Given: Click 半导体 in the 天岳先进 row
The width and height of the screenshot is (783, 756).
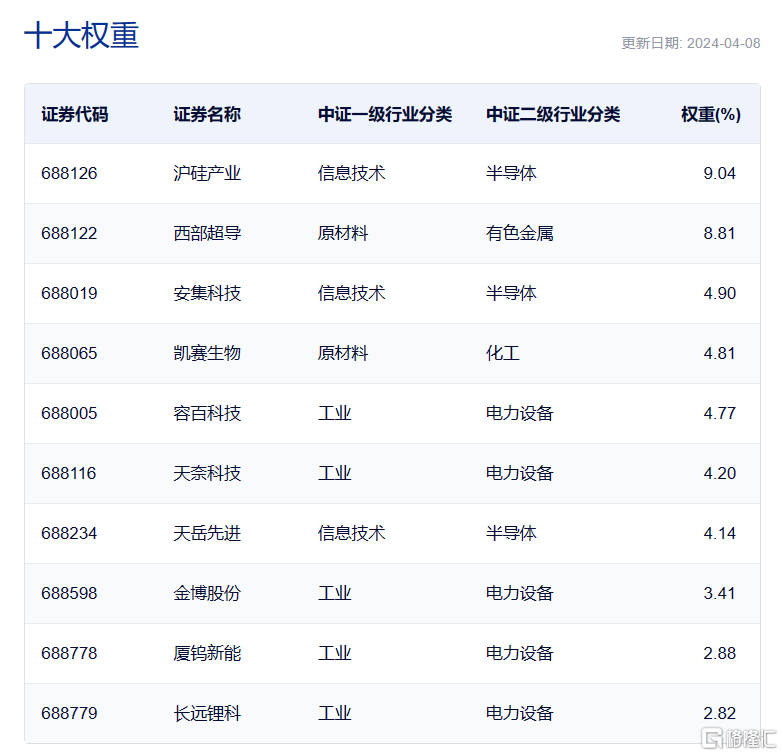Looking at the screenshot, I should (511, 533).
